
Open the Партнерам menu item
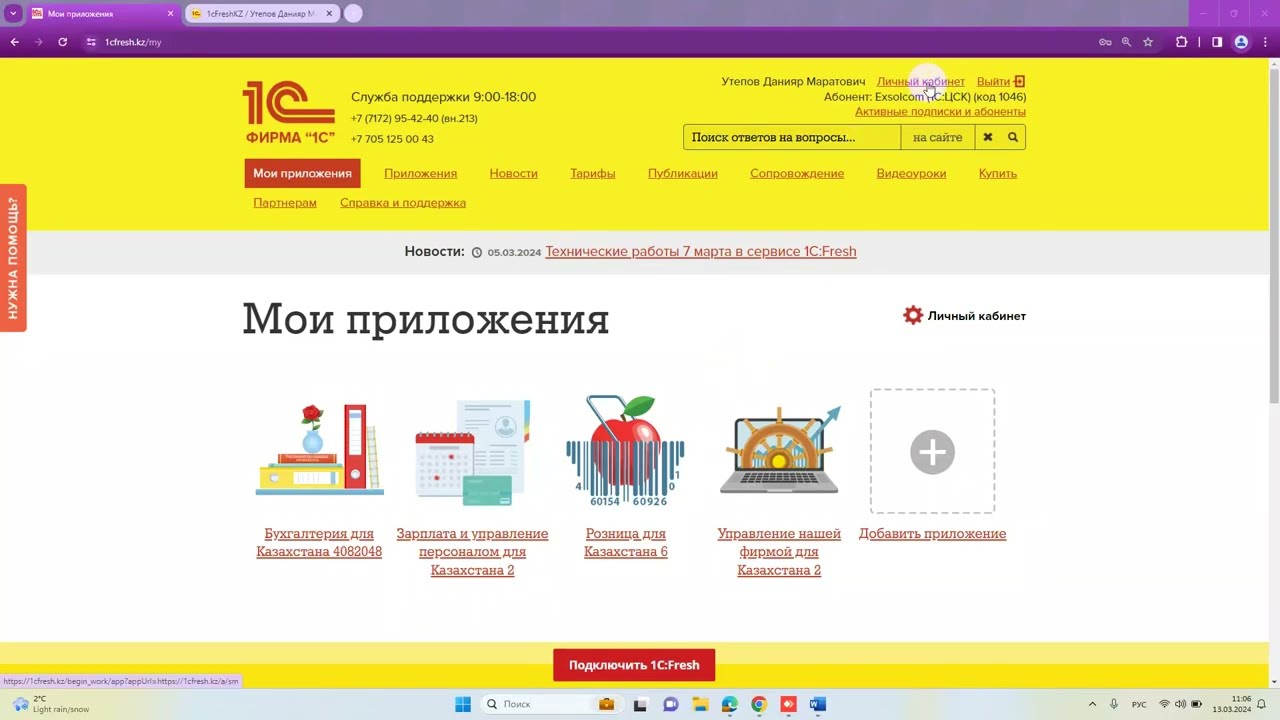(x=285, y=202)
